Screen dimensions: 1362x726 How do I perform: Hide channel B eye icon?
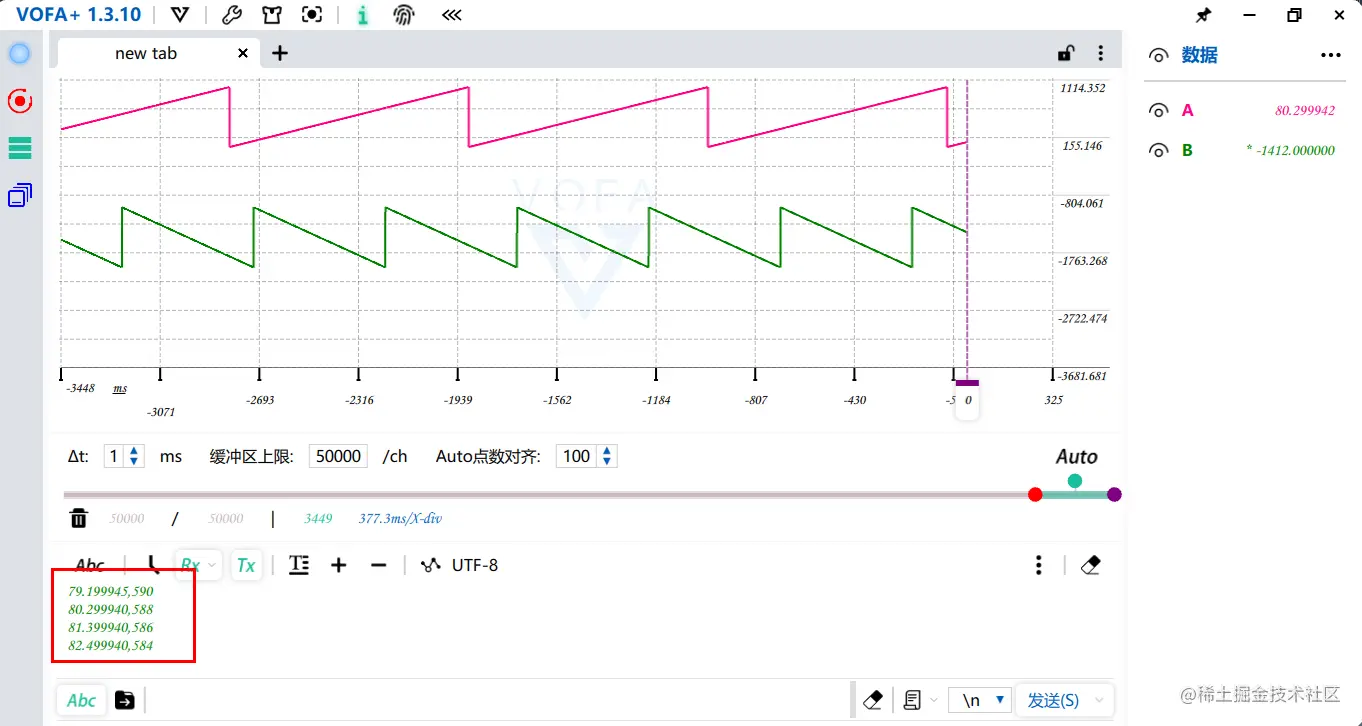(1159, 151)
